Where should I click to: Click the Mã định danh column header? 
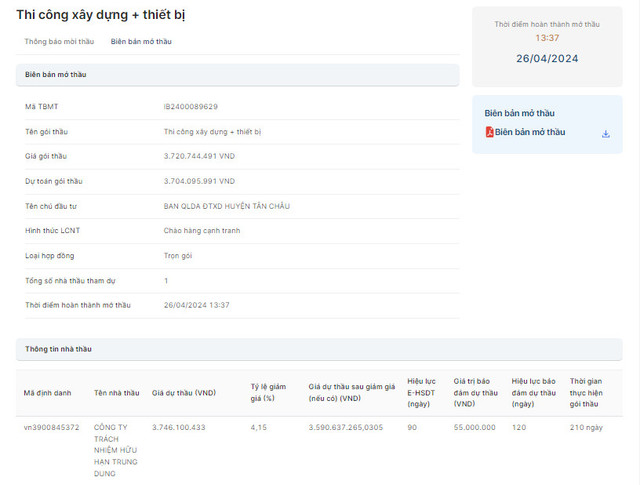click(45, 393)
